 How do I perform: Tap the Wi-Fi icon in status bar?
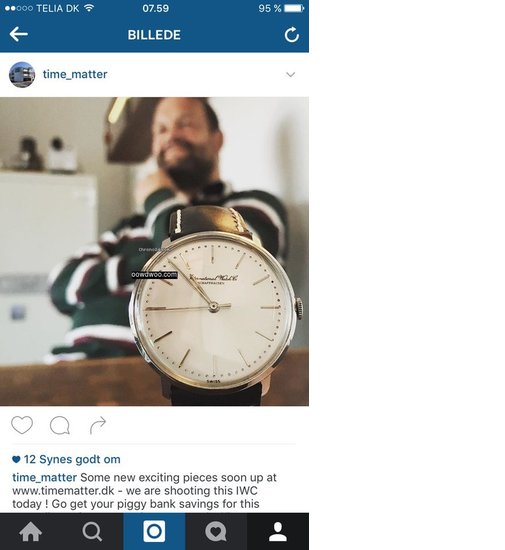pyautogui.click(x=89, y=8)
